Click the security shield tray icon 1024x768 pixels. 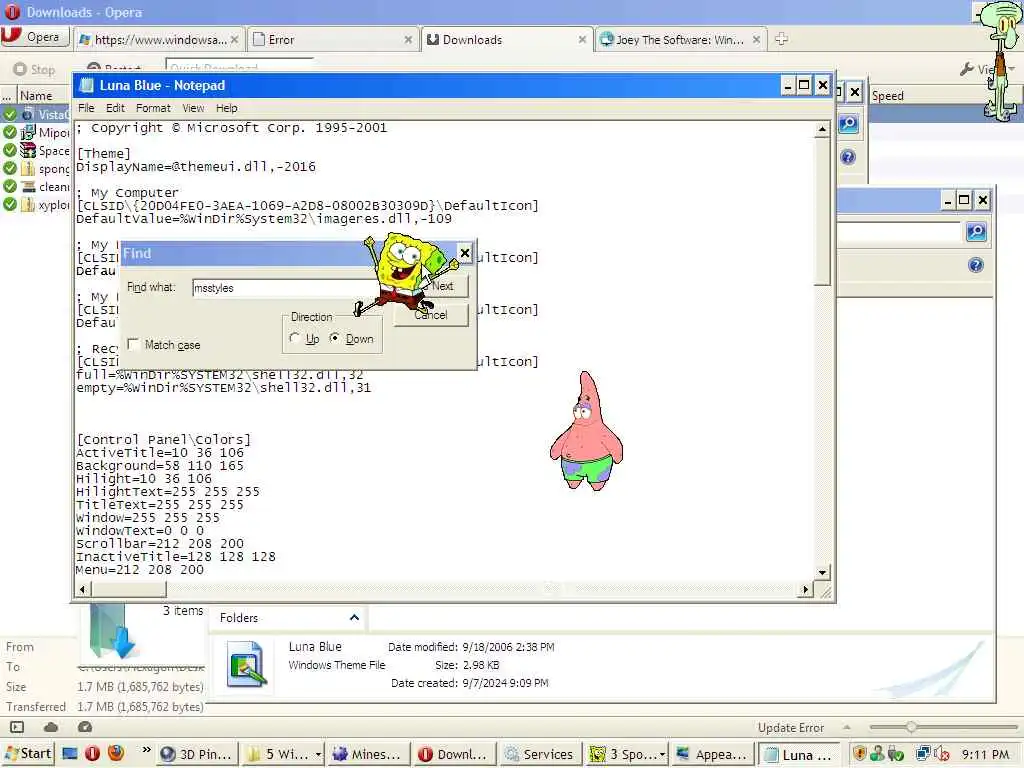click(x=860, y=754)
